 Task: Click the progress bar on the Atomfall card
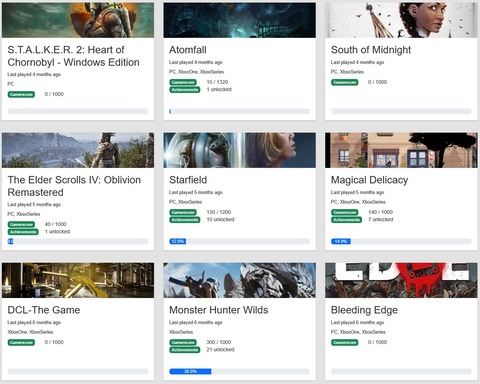[239, 111]
